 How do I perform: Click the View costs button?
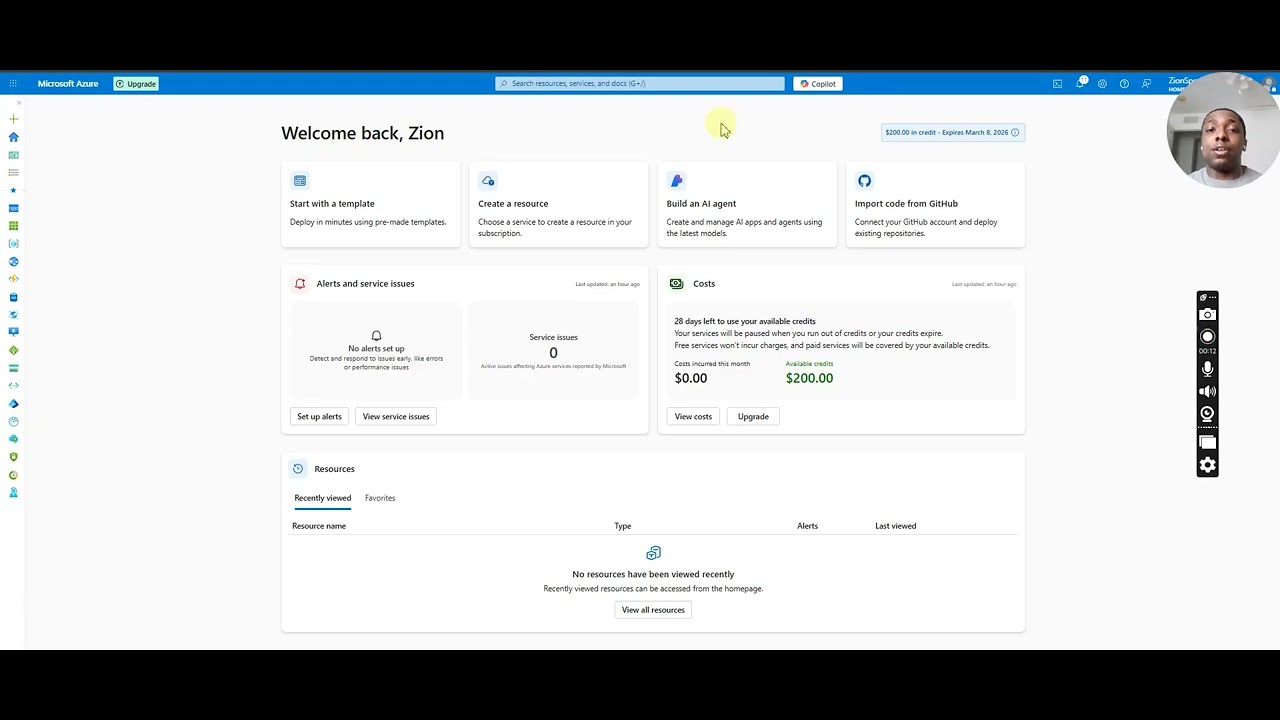tap(693, 416)
